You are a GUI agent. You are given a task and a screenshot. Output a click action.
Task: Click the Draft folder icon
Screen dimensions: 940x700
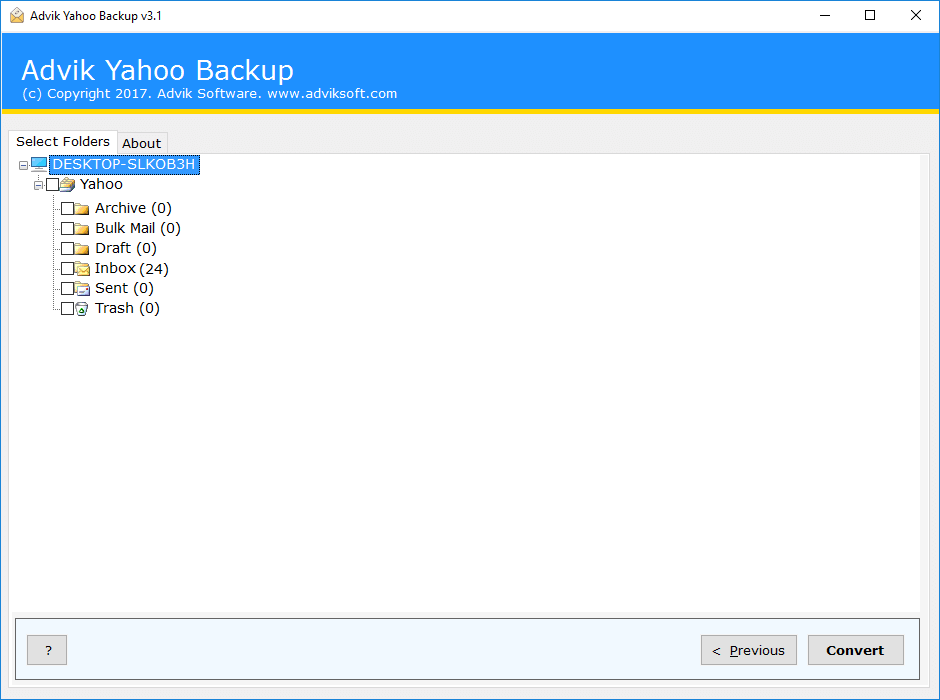[82, 248]
